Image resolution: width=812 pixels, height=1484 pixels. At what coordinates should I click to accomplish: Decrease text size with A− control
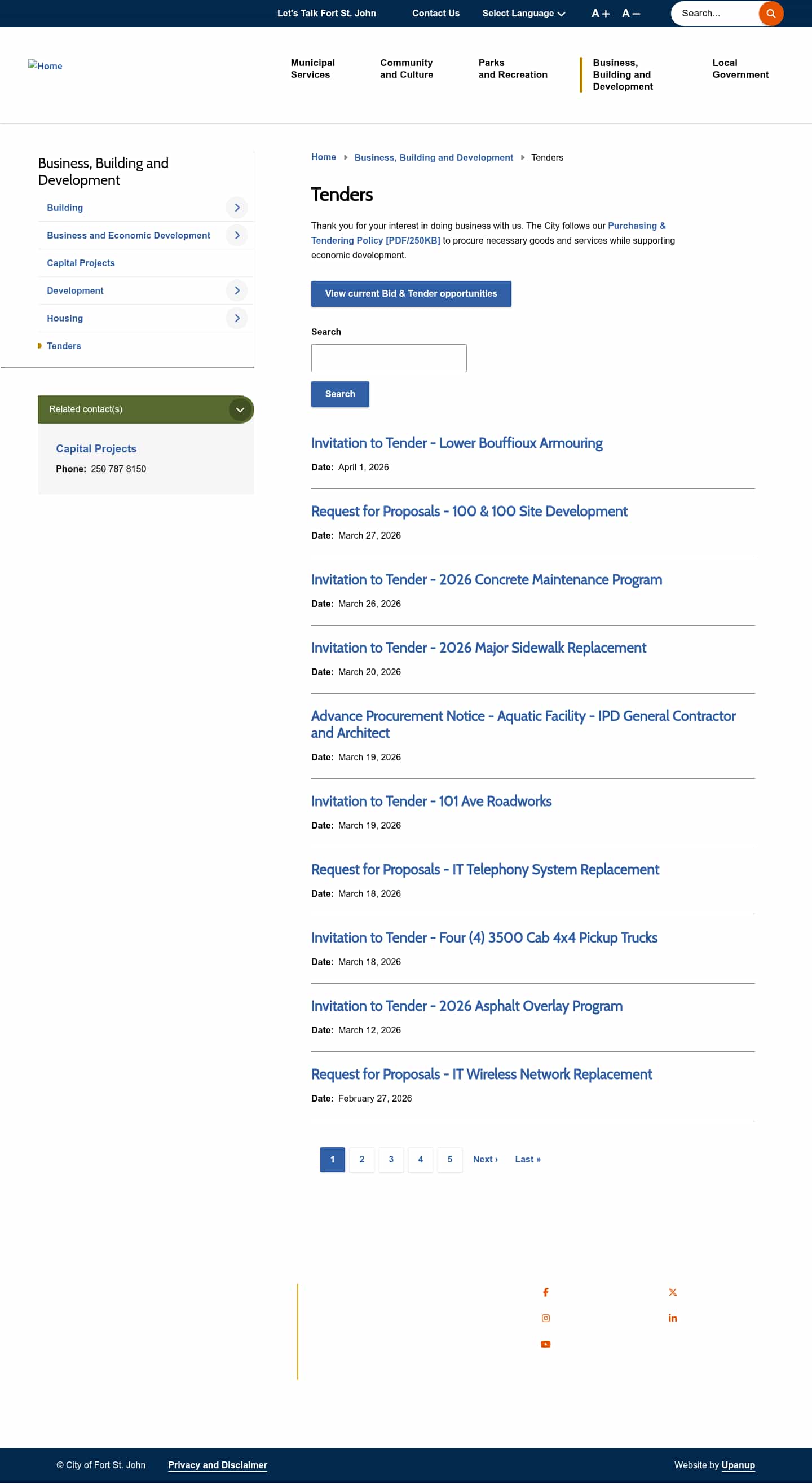coord(630,13)
